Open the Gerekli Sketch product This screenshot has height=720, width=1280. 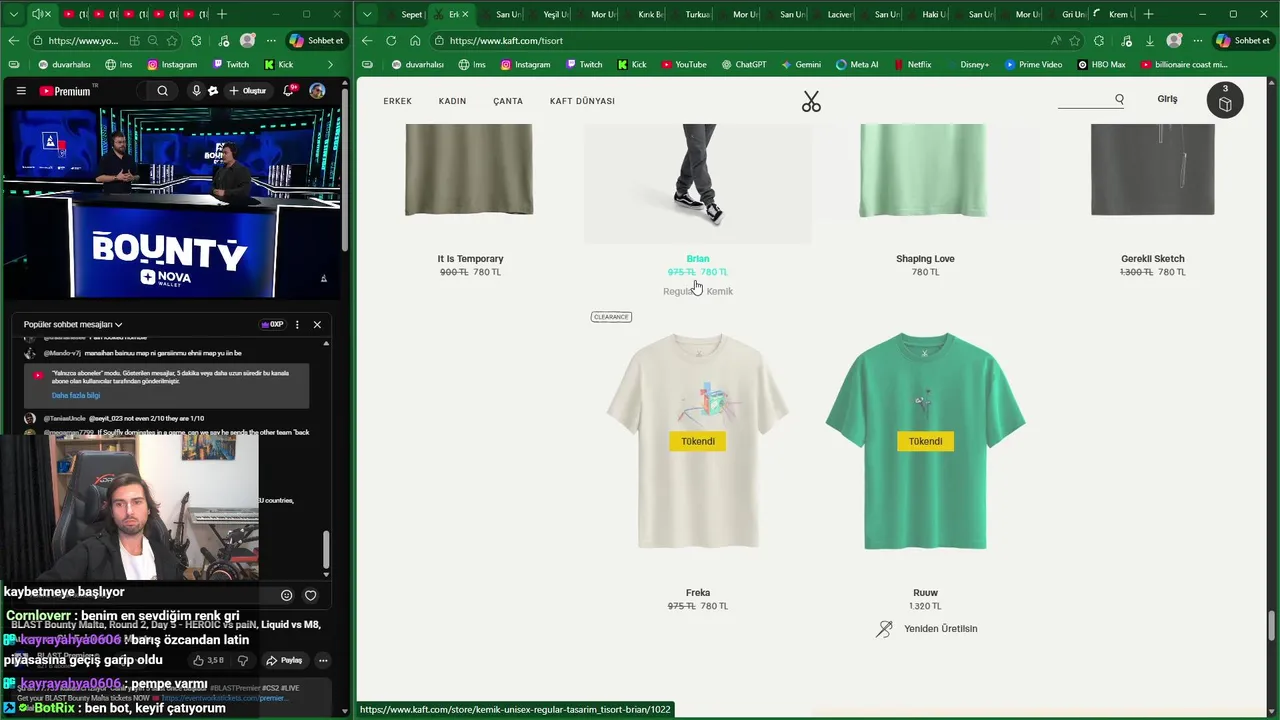pos(1152,259)
